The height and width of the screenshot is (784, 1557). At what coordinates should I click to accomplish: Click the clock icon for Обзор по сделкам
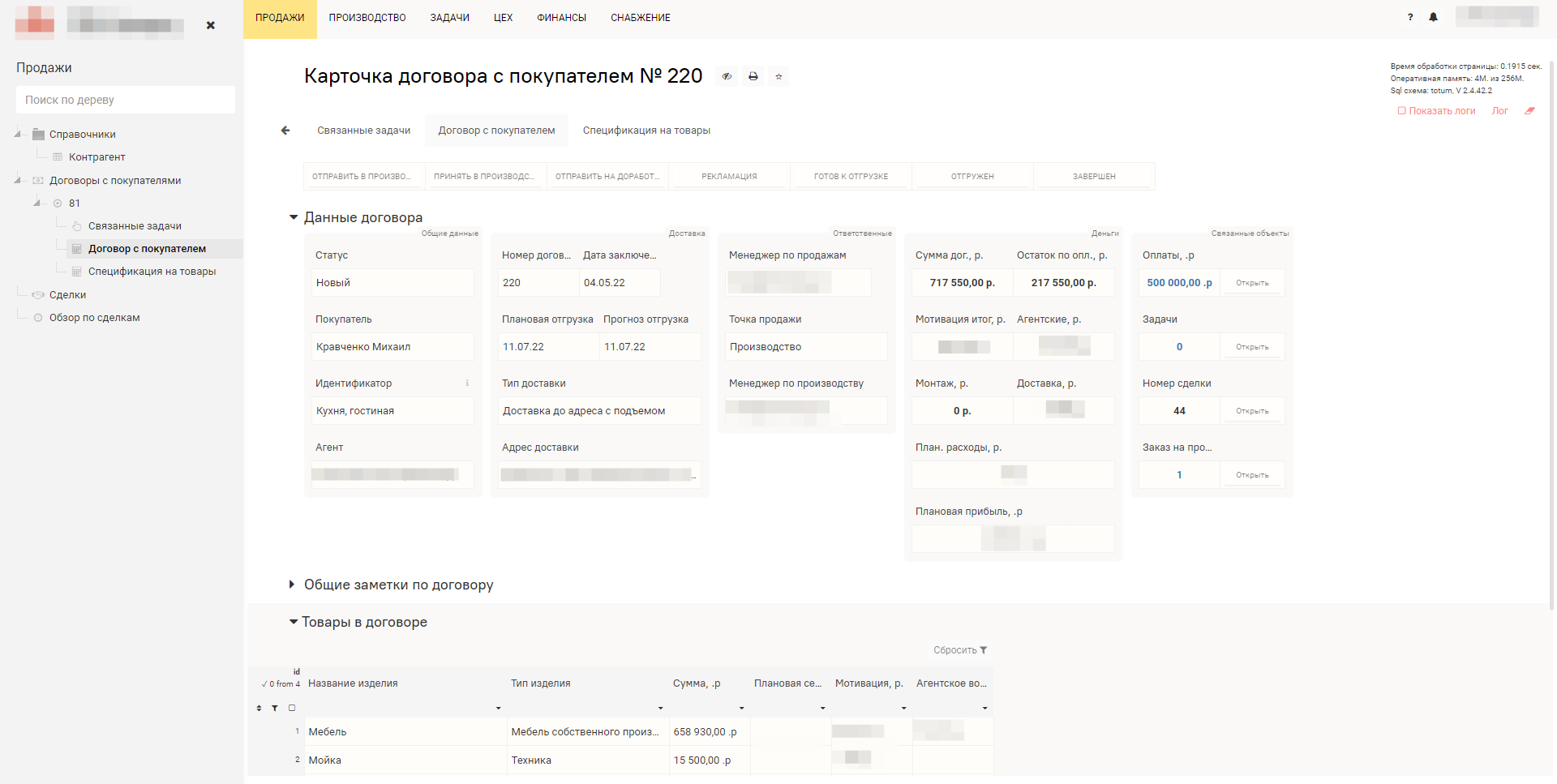(x=38, y=318)
